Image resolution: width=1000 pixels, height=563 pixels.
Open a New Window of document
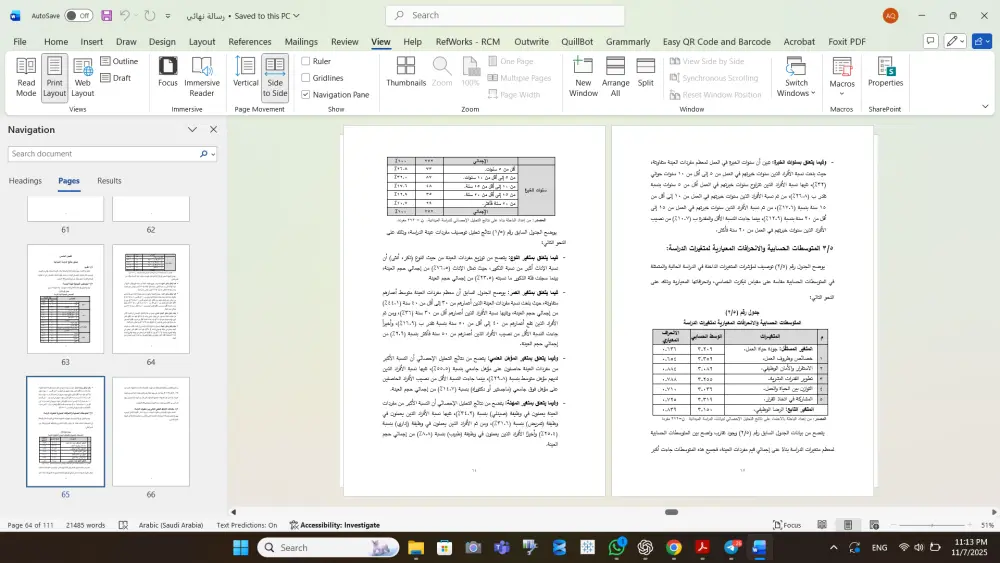point(583,77)
